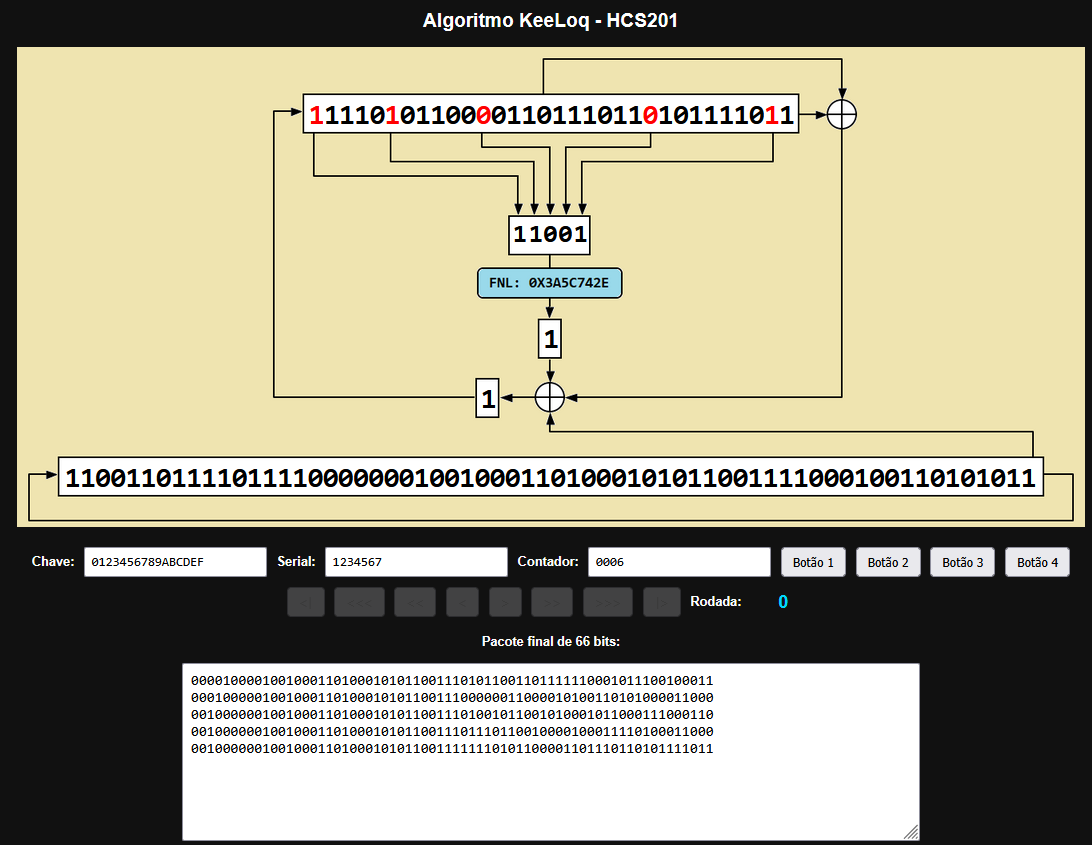This screenshot has width=1092, height=845.
Task: Trigger the Botão 4 button
Action: coord(1037,562)
